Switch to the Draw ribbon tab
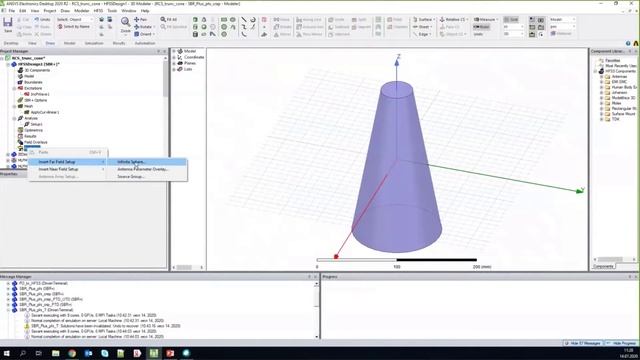This screenshot has width=640, height=360. [50, 43]
